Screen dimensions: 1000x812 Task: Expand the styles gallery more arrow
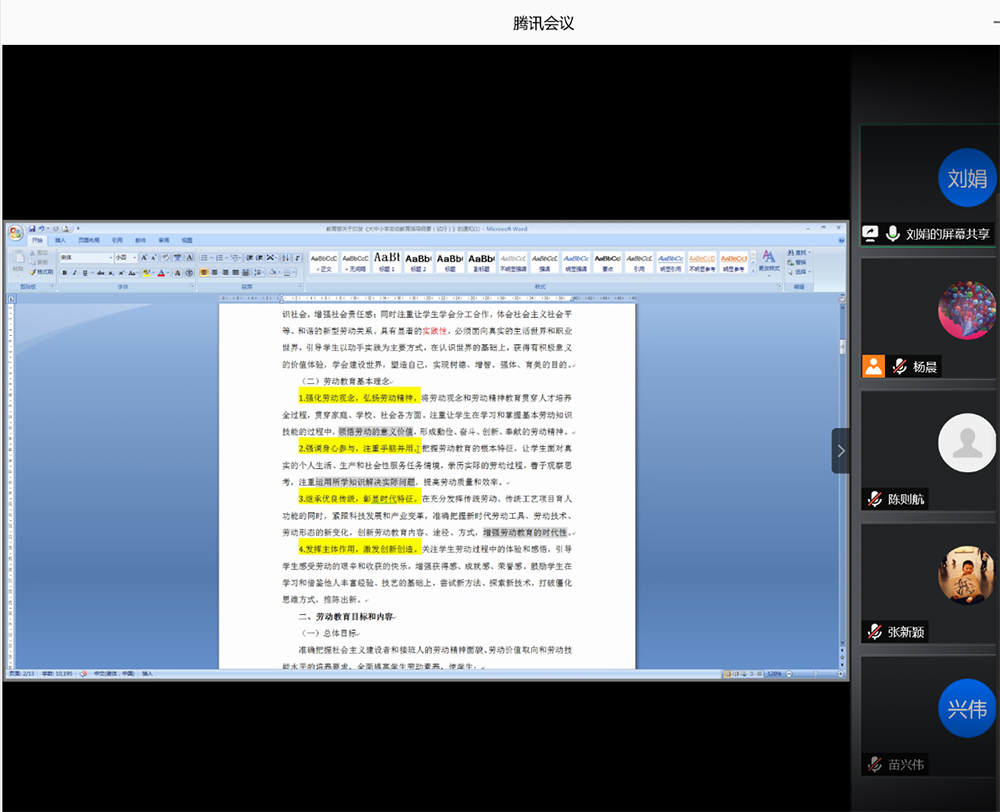coord(753,270)
